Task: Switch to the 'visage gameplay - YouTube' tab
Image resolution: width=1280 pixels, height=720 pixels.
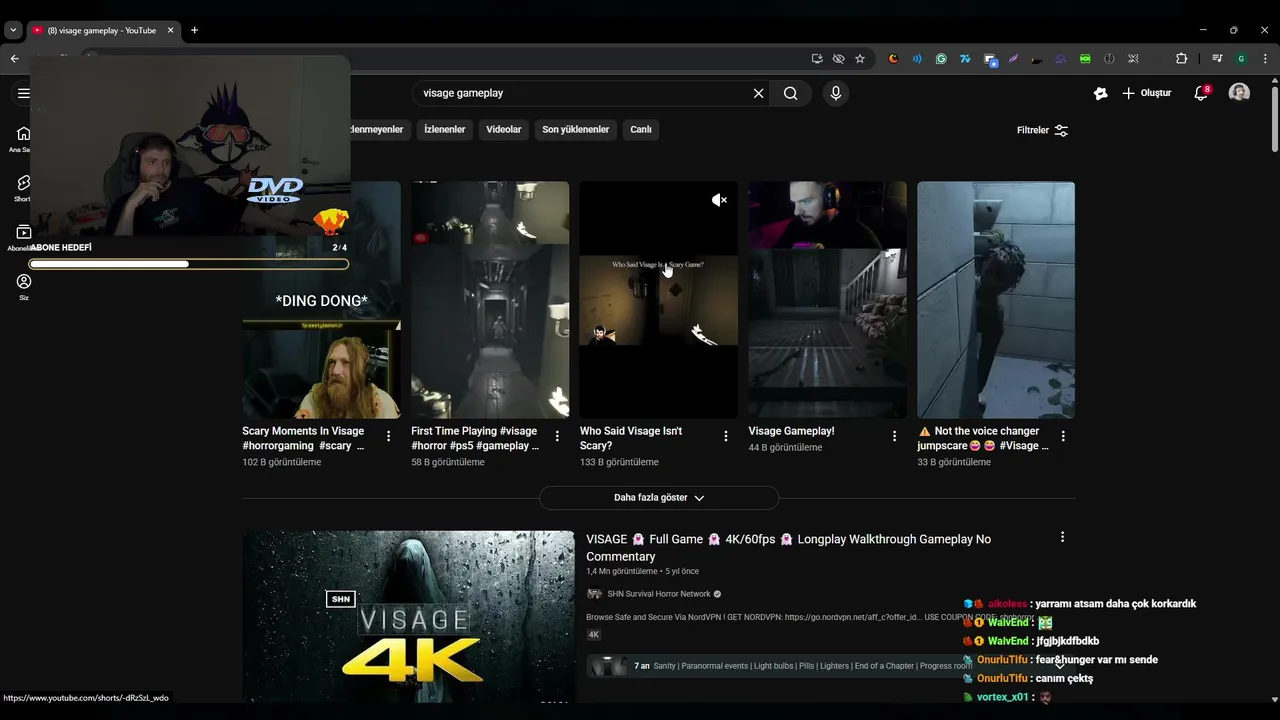Action: coord(102,30)
